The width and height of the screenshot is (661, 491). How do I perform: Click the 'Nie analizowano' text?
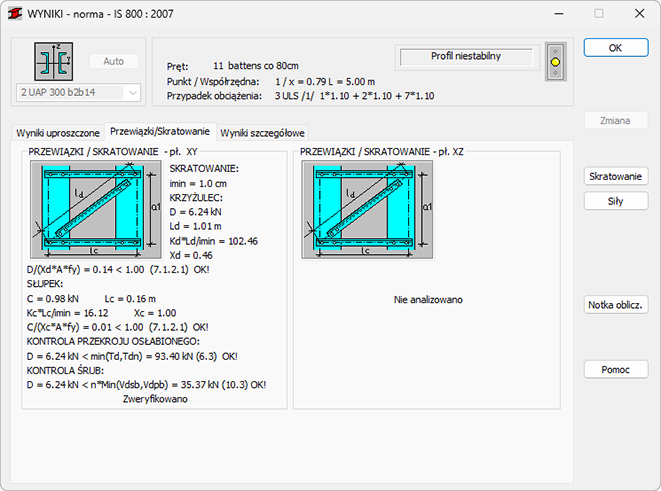428,300
